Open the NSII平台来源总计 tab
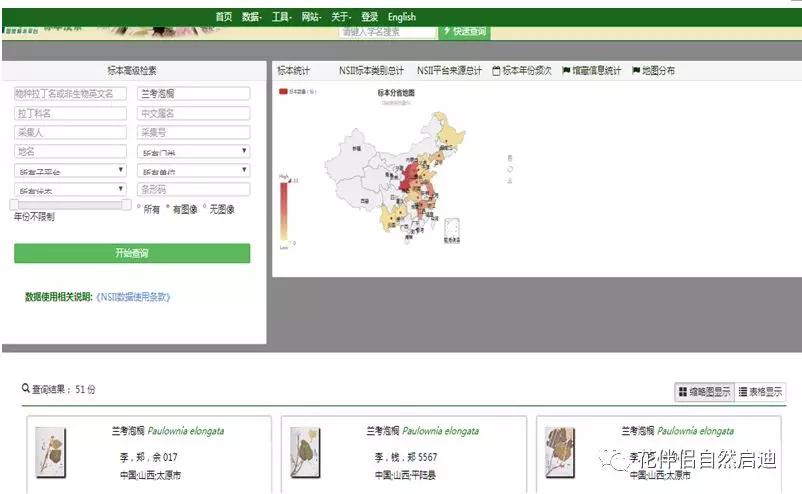 coord(449,71)
